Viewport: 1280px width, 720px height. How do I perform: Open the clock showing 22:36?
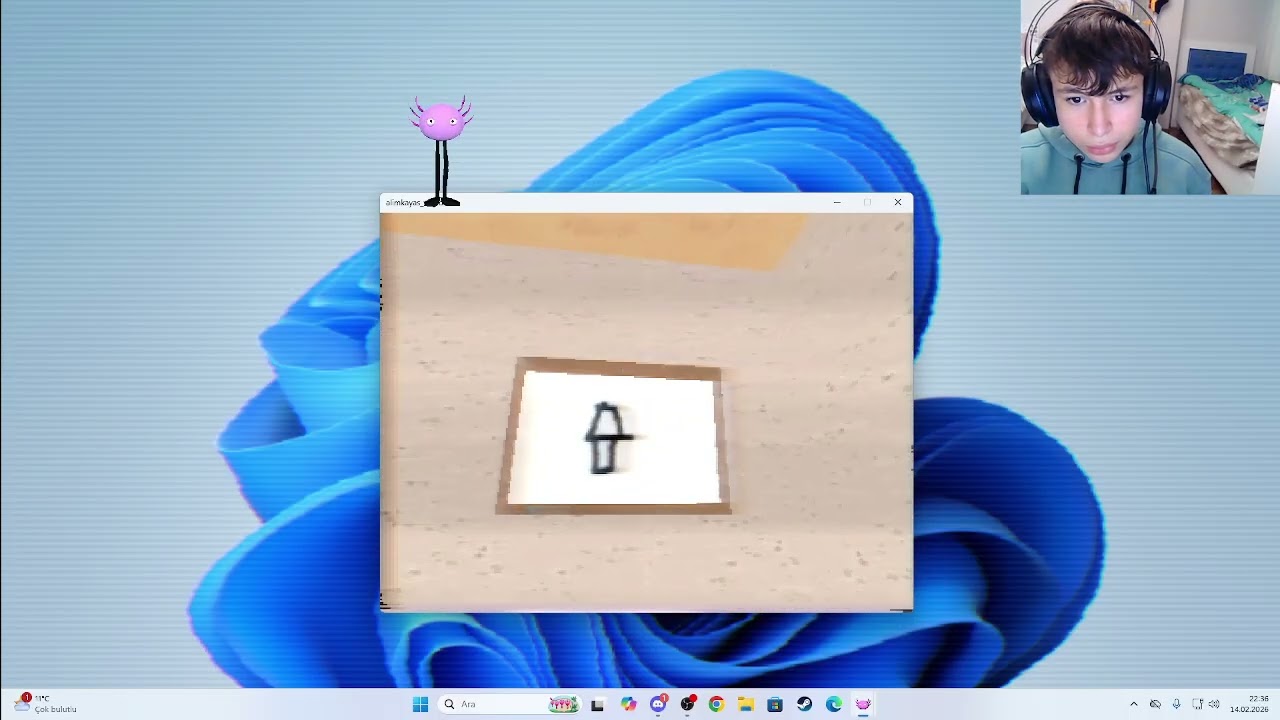pyautogui.click(x=1249, y=704)
